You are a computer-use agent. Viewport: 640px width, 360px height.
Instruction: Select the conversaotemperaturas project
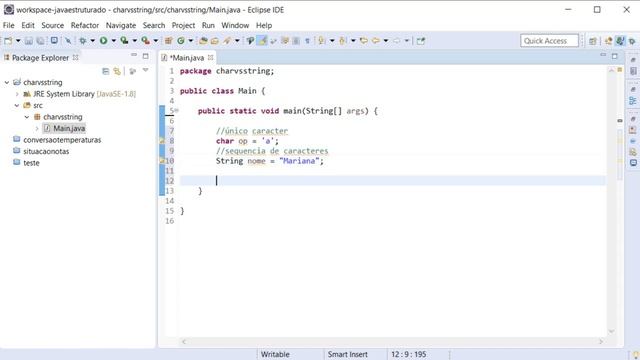point(62,140)
